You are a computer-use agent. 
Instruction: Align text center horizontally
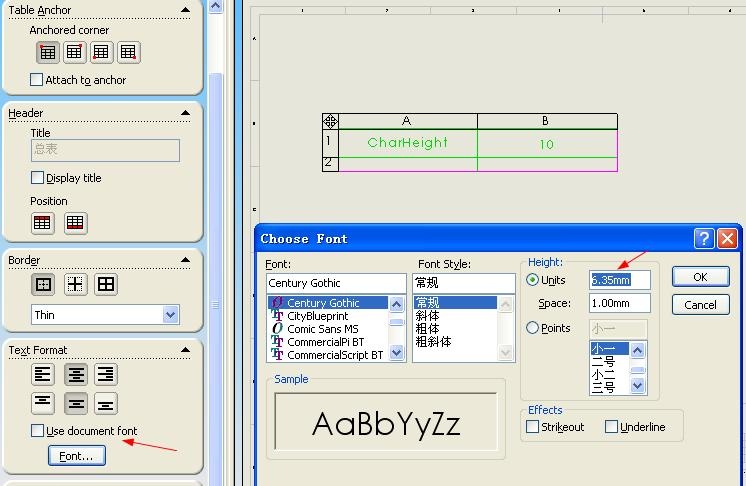coord(76,374)
